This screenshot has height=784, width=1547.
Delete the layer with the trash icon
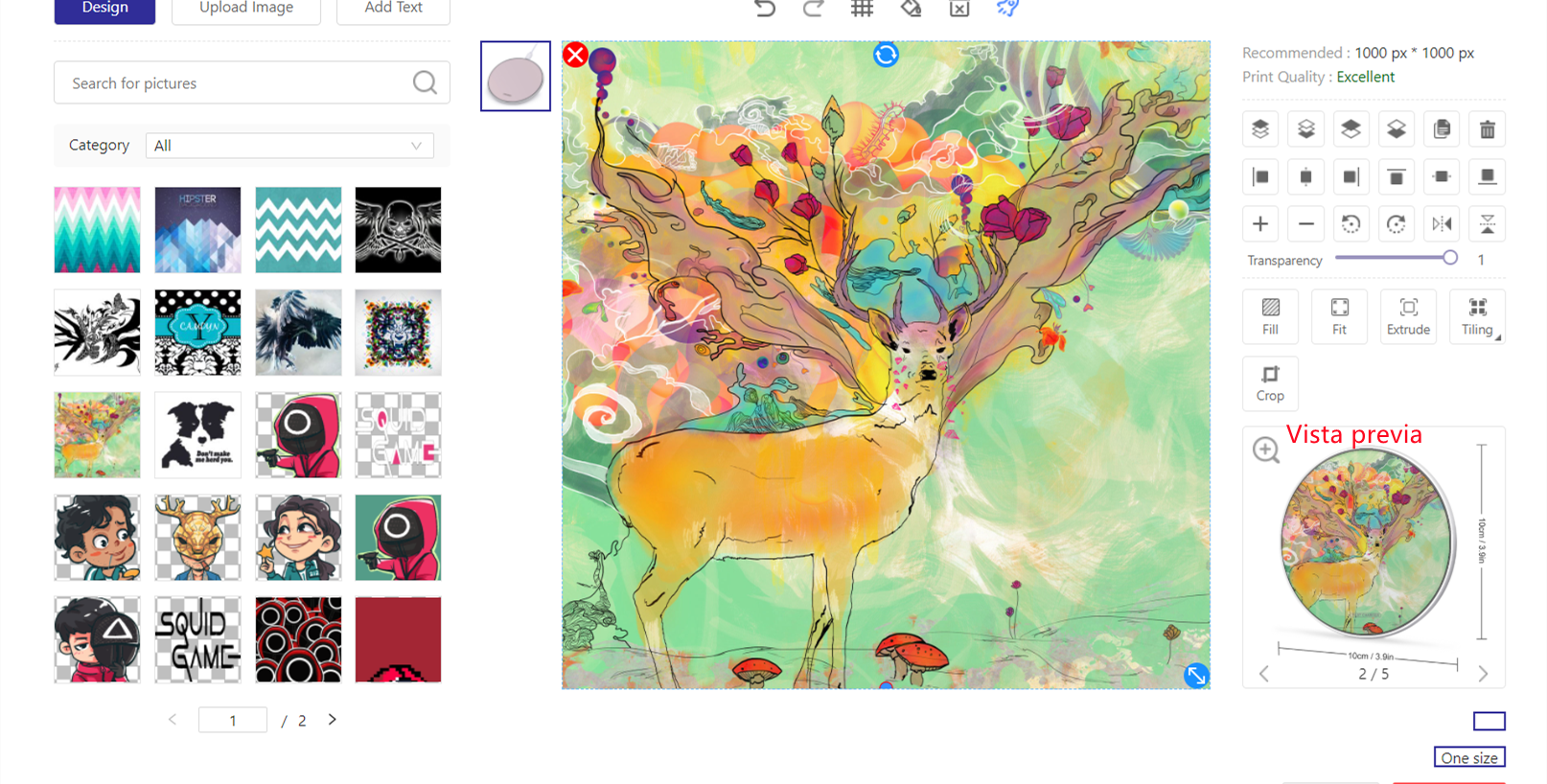pos(1487,129)
